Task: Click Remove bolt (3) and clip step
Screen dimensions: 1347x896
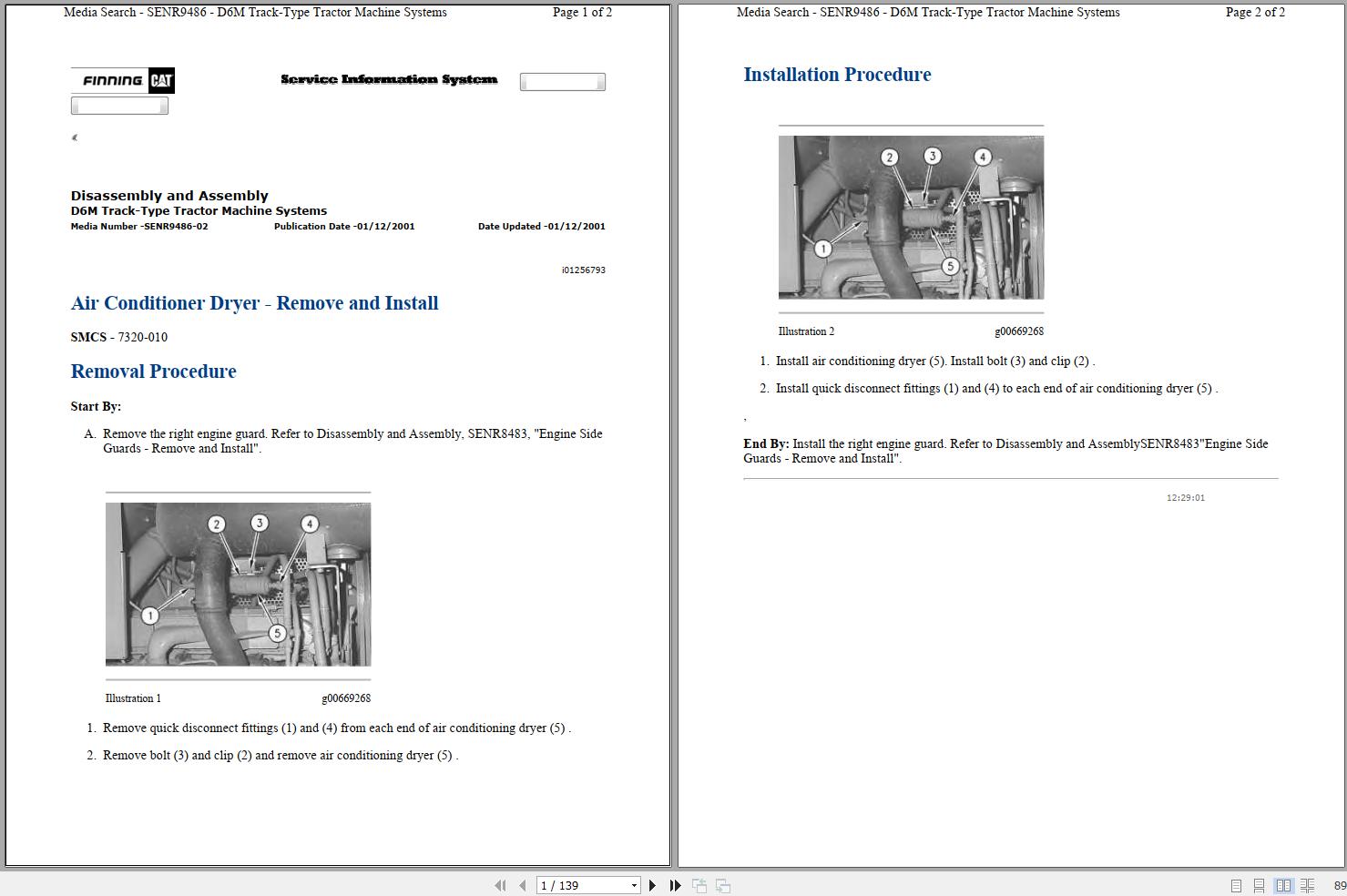Action: click(281, 755)
